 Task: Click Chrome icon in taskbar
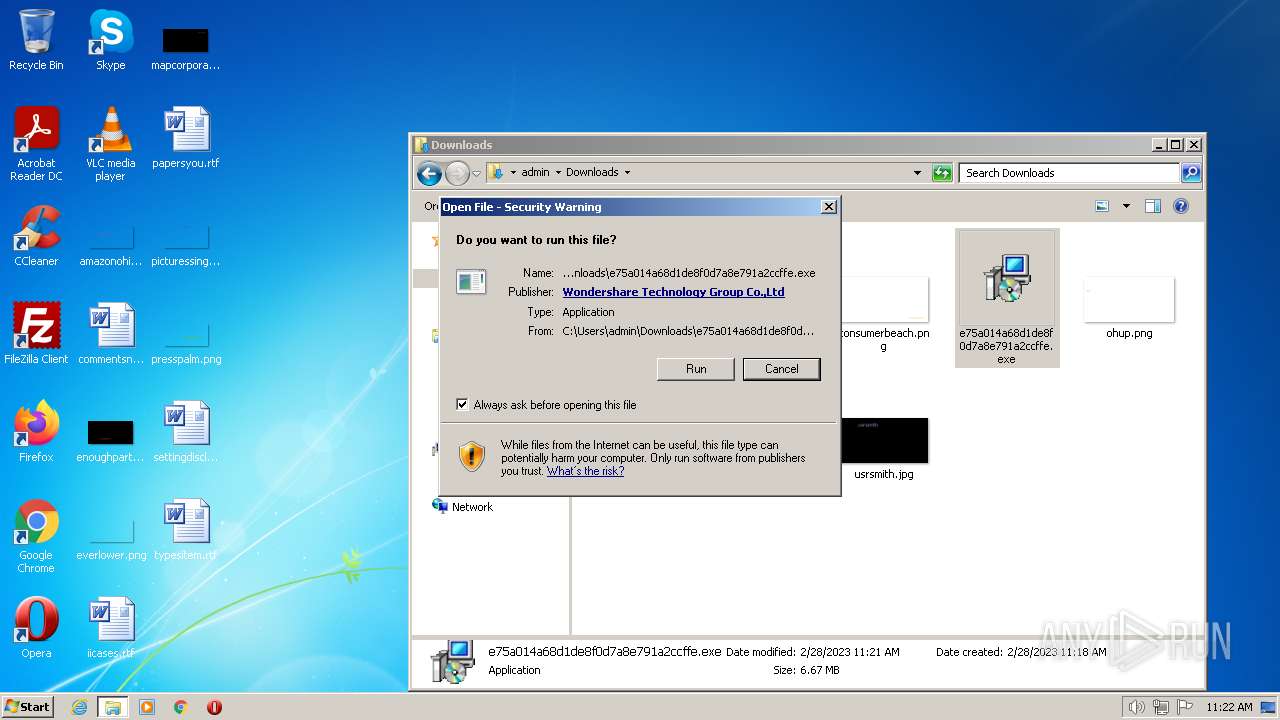coord(181,707)
